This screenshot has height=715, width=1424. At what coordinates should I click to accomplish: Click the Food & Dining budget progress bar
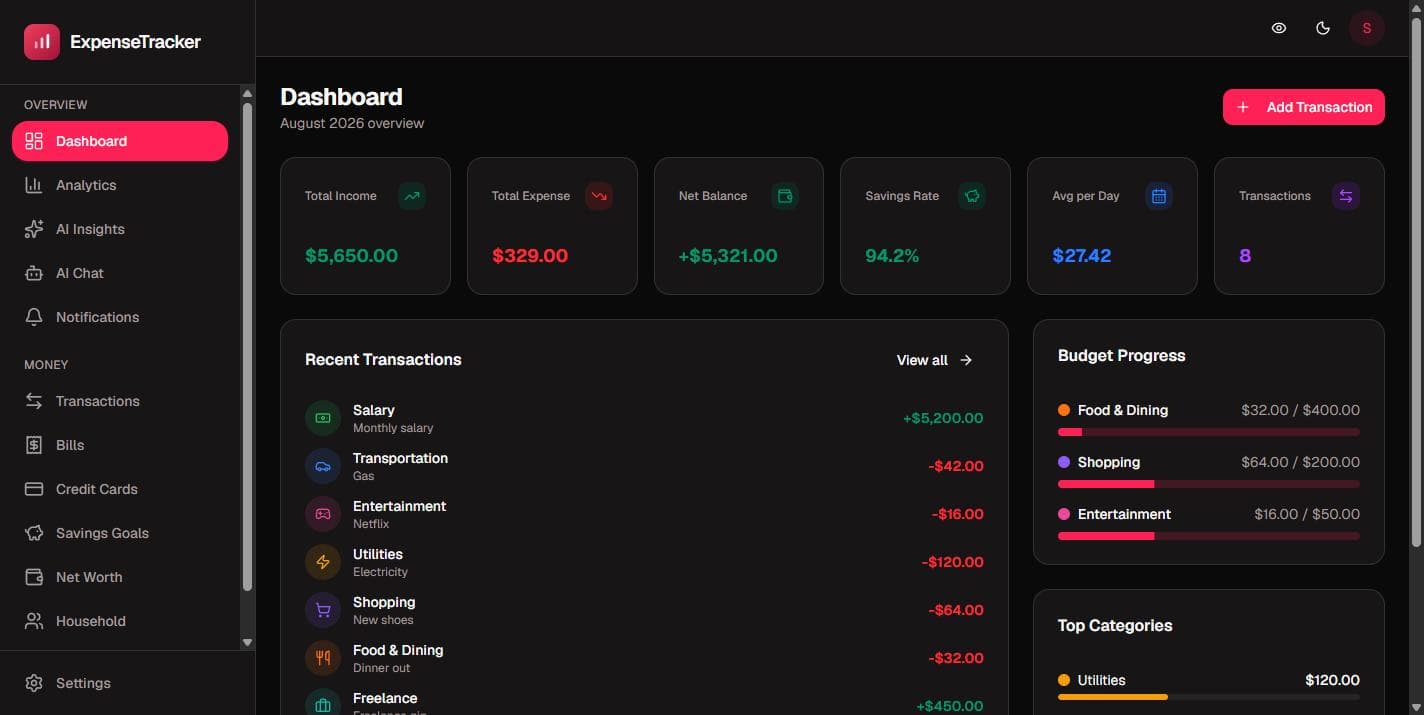point(1209,432)
